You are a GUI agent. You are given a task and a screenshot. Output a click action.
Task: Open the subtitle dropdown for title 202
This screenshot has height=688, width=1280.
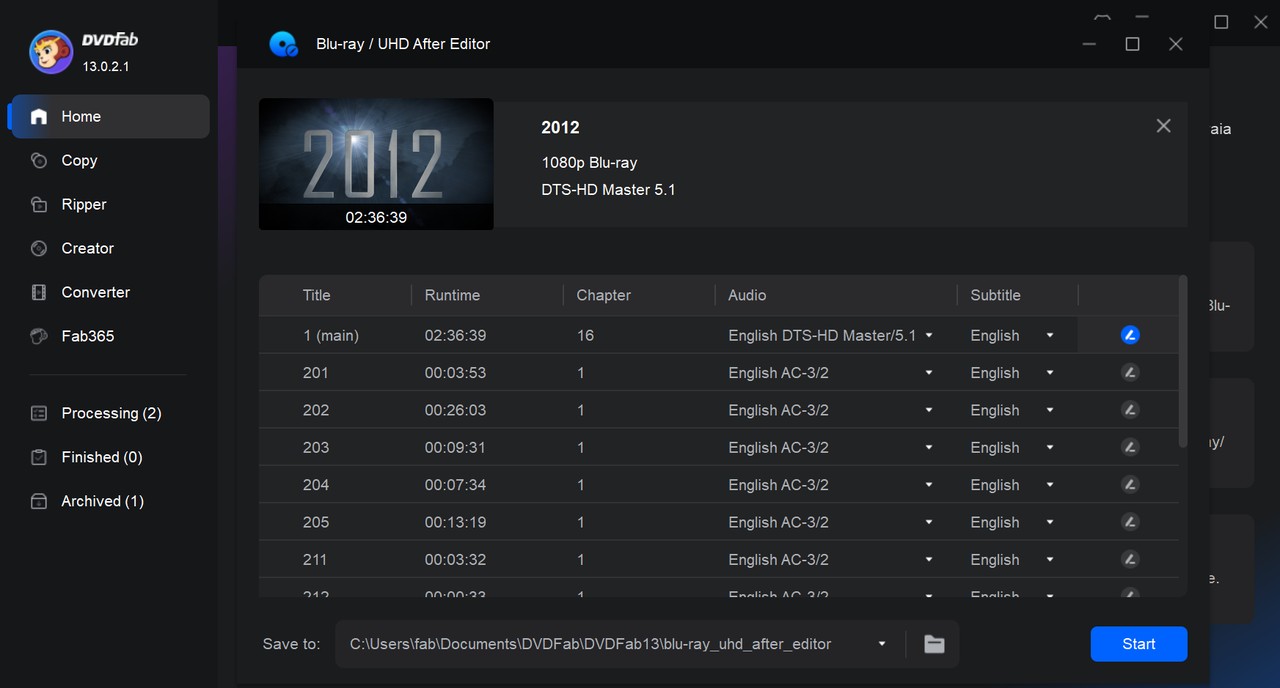(1049, 410)
